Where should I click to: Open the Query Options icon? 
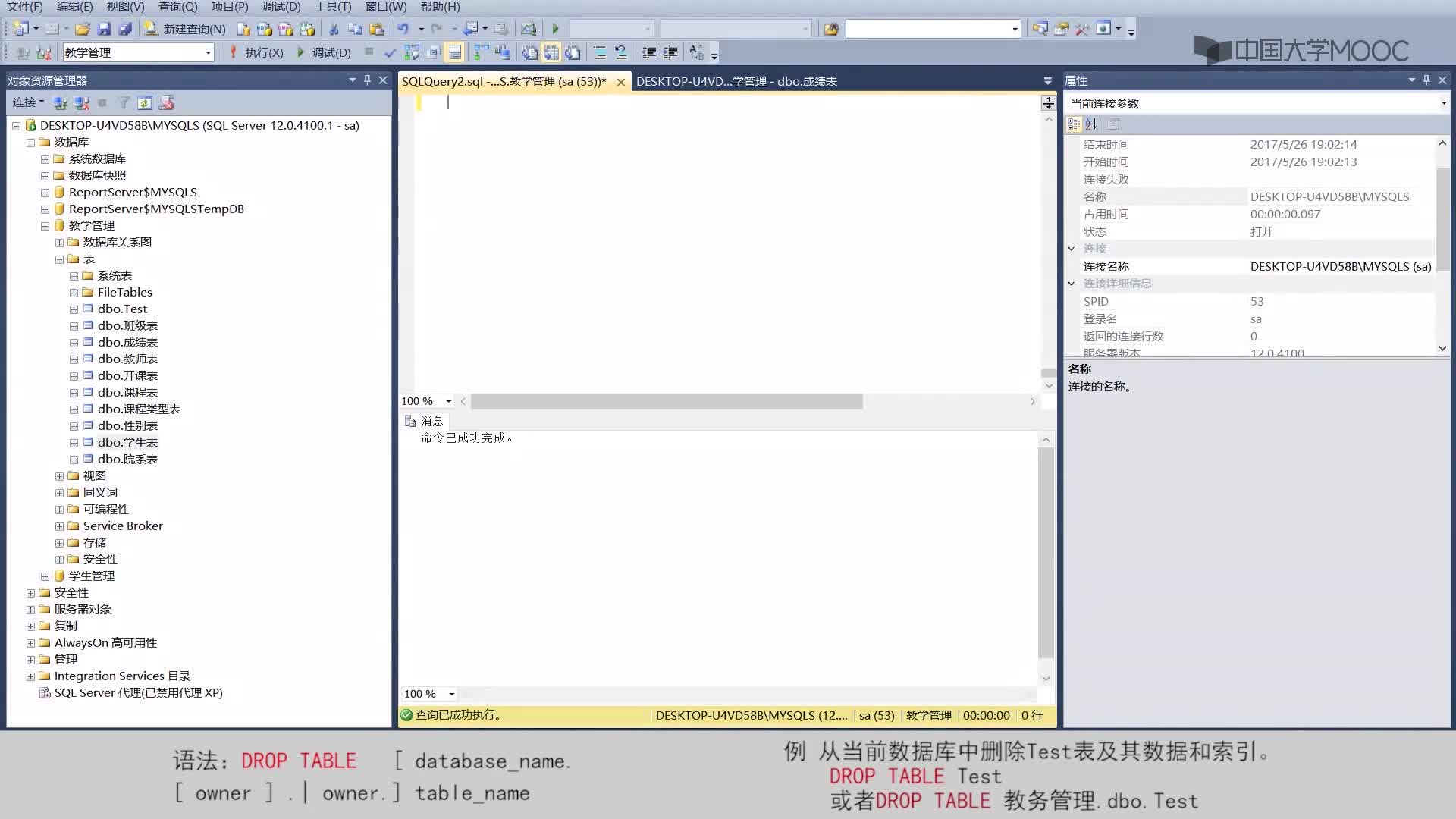pos(433,52)
